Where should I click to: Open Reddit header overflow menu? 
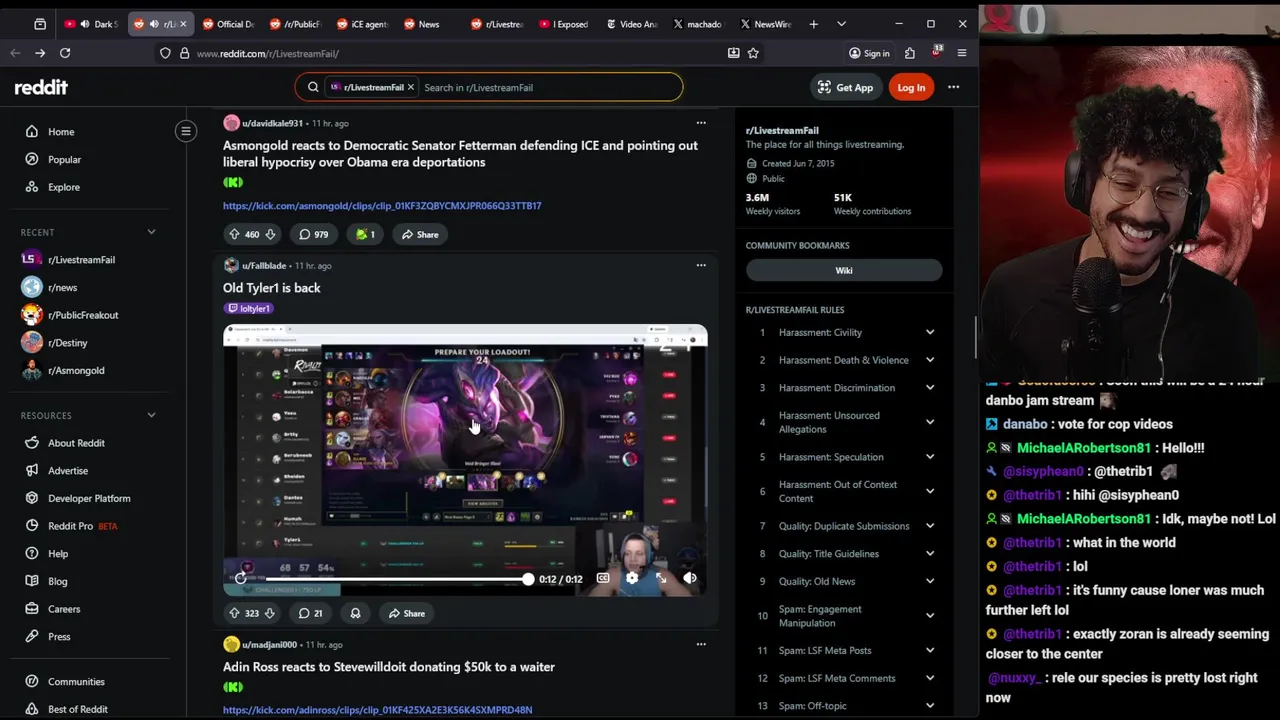tap(953, 87)
